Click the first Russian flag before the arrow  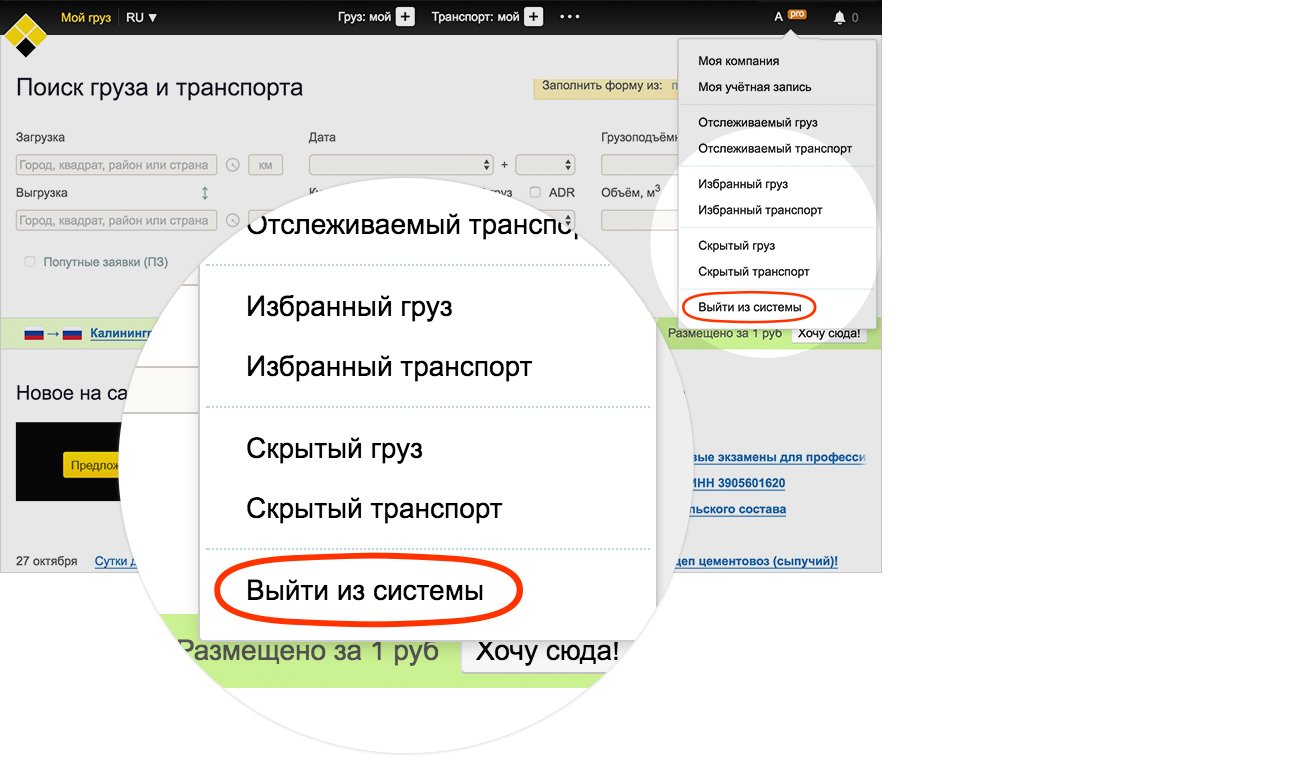click(34, 334)
